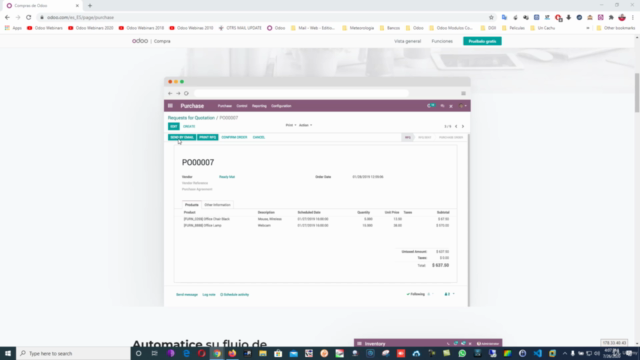The height and width of the screenshot is (360, 640).
Task: Open the Apps grid in the bookmarks bar
Action: 13,28
